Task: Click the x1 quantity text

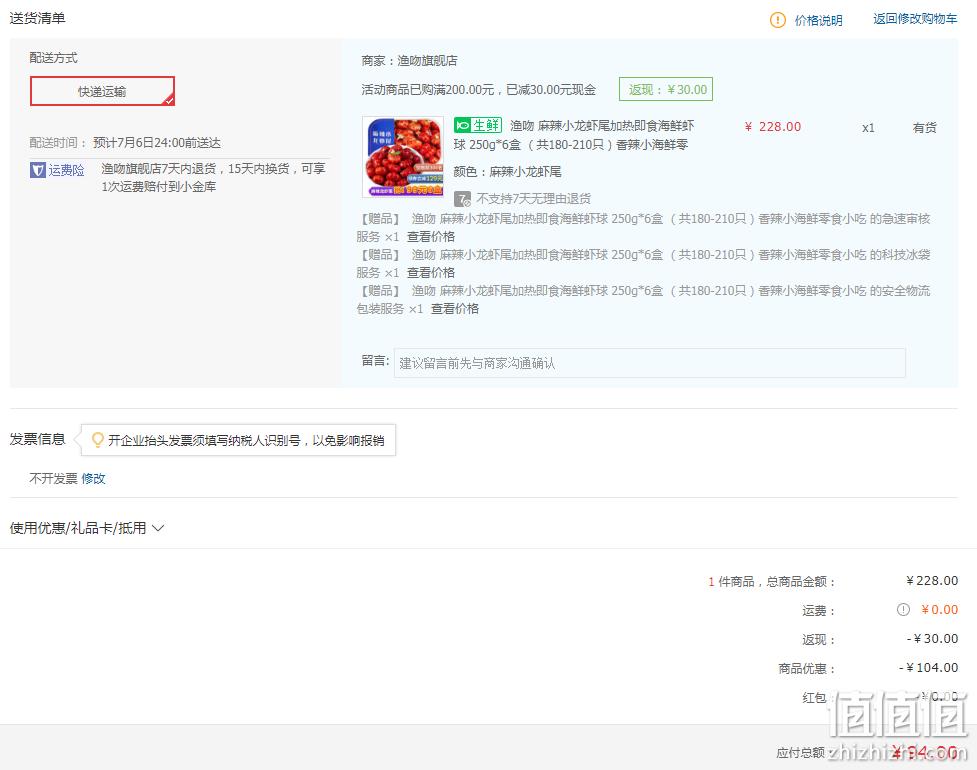Action: (868, 128)
